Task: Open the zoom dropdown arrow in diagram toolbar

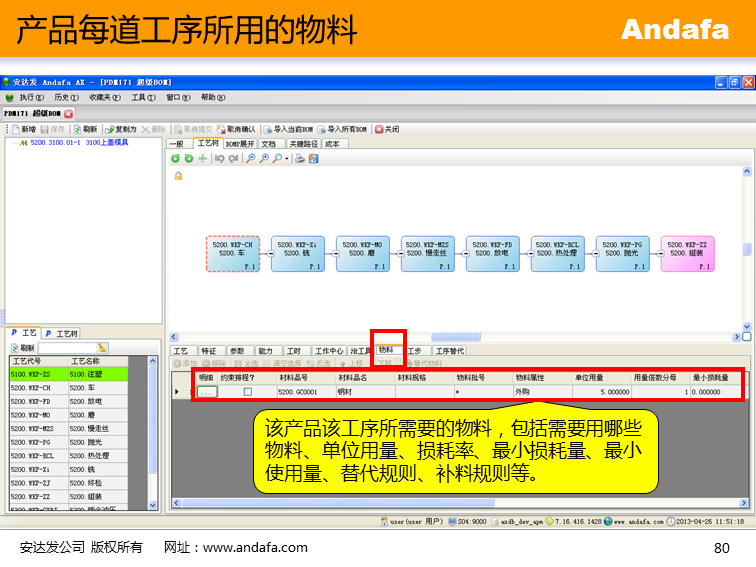Action: tap(287, 158)
